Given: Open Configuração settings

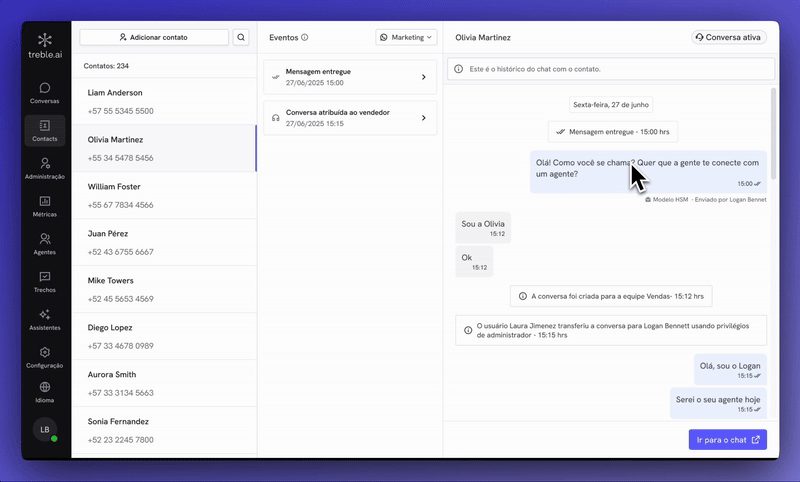Looking at the screenshot, I should (x=45, y=357).
